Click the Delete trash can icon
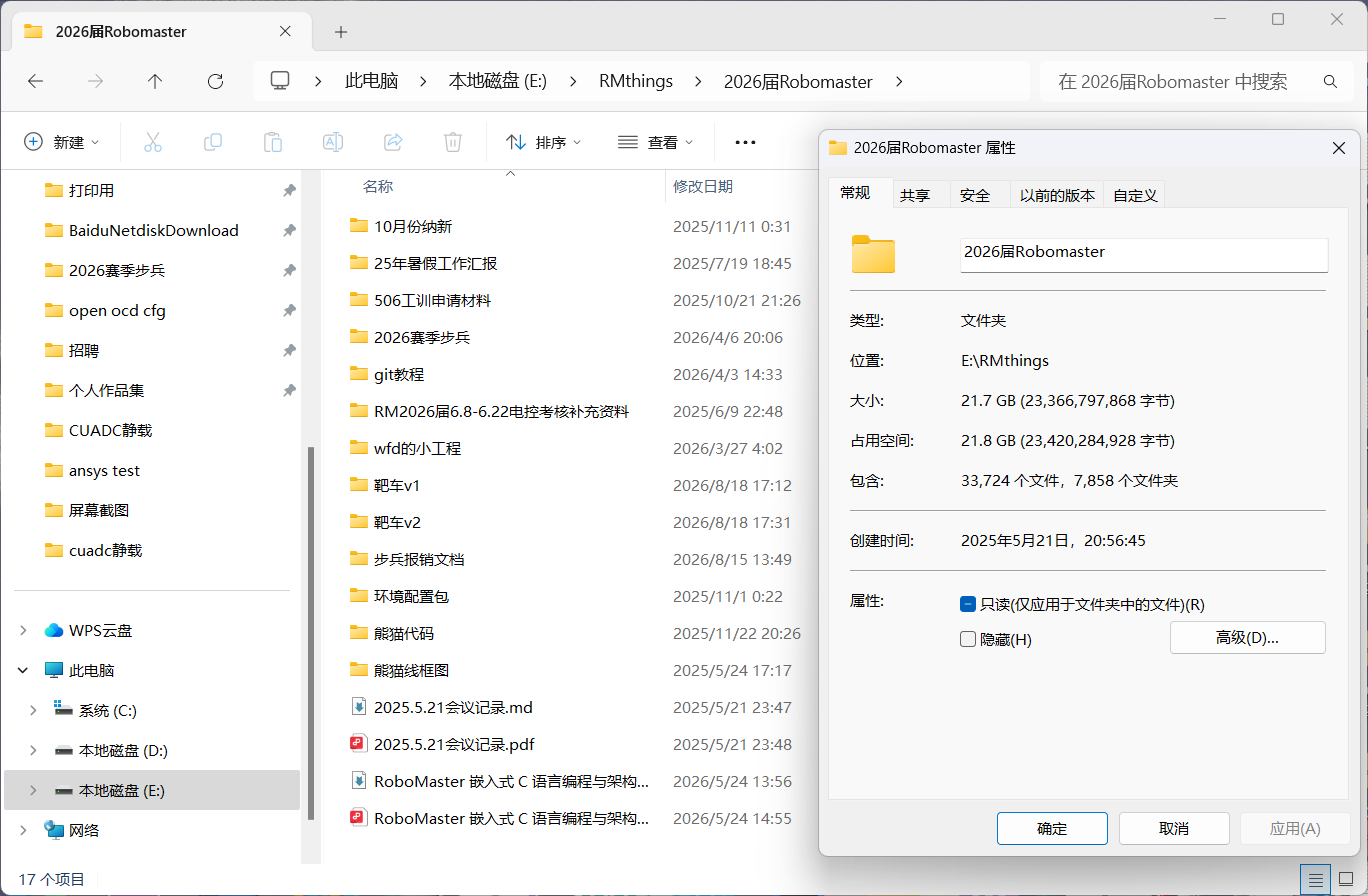This screenshot has width=1368, height=896. (453, 142)
